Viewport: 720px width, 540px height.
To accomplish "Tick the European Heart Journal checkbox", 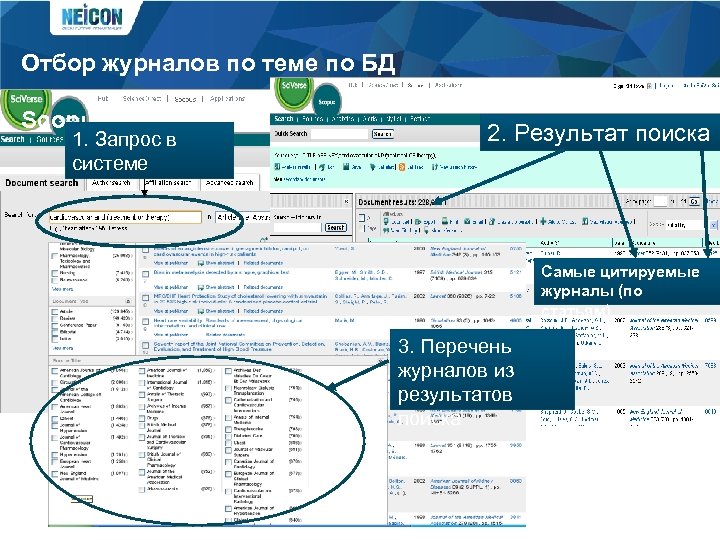I will [x=55, y=461].
